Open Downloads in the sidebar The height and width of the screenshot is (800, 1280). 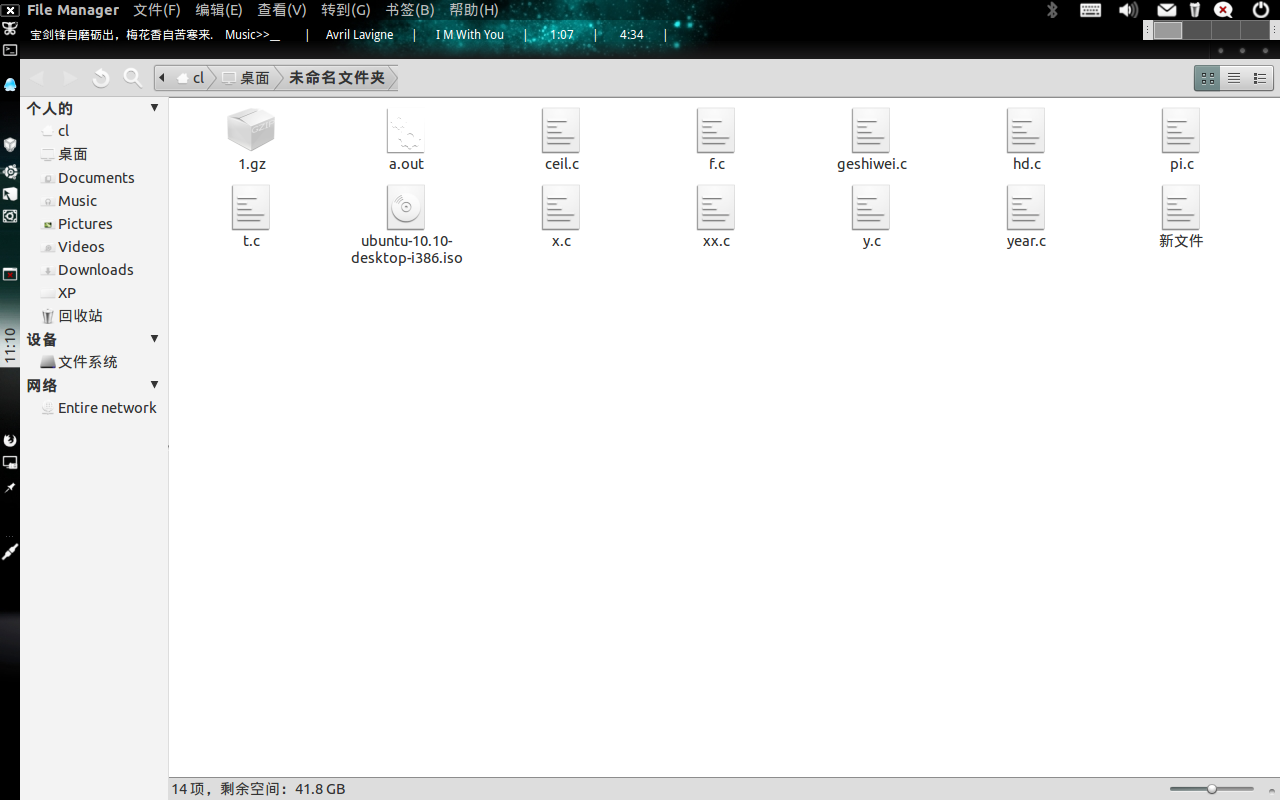coord(95,270)
